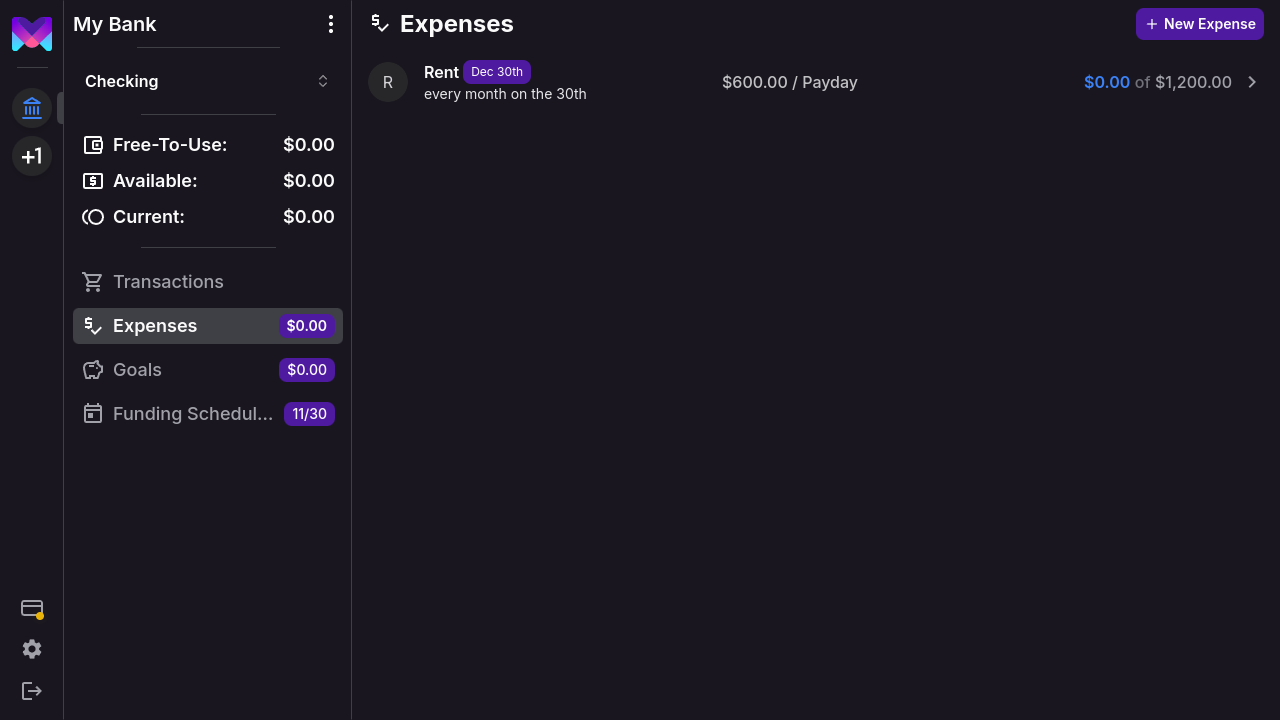Open My Bank three-dot menu
The width and height of the screenshot is (1280, 720).
pyautogui.click(x=331, y=24)
